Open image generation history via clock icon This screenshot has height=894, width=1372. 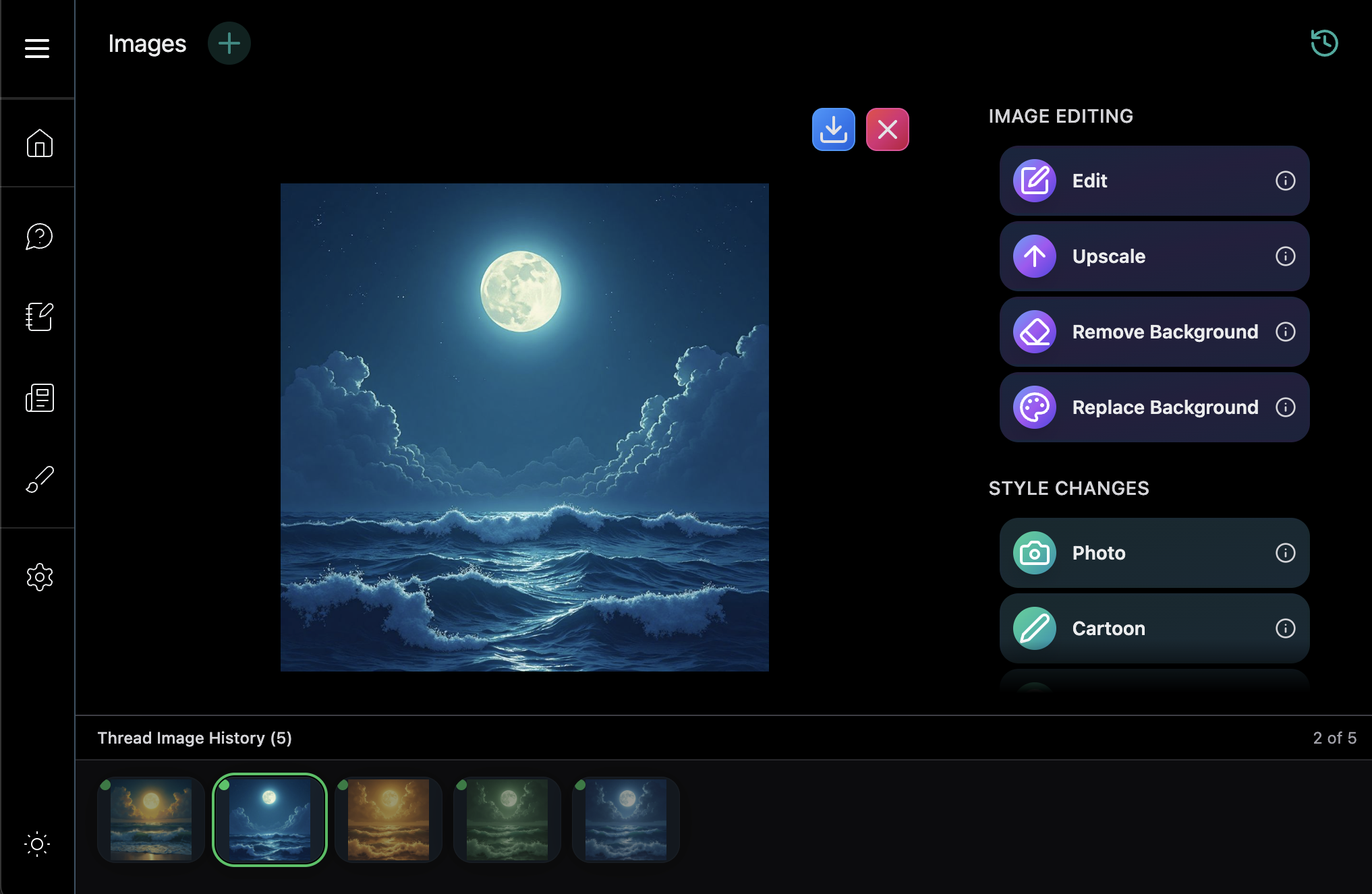pos(1324,42)
